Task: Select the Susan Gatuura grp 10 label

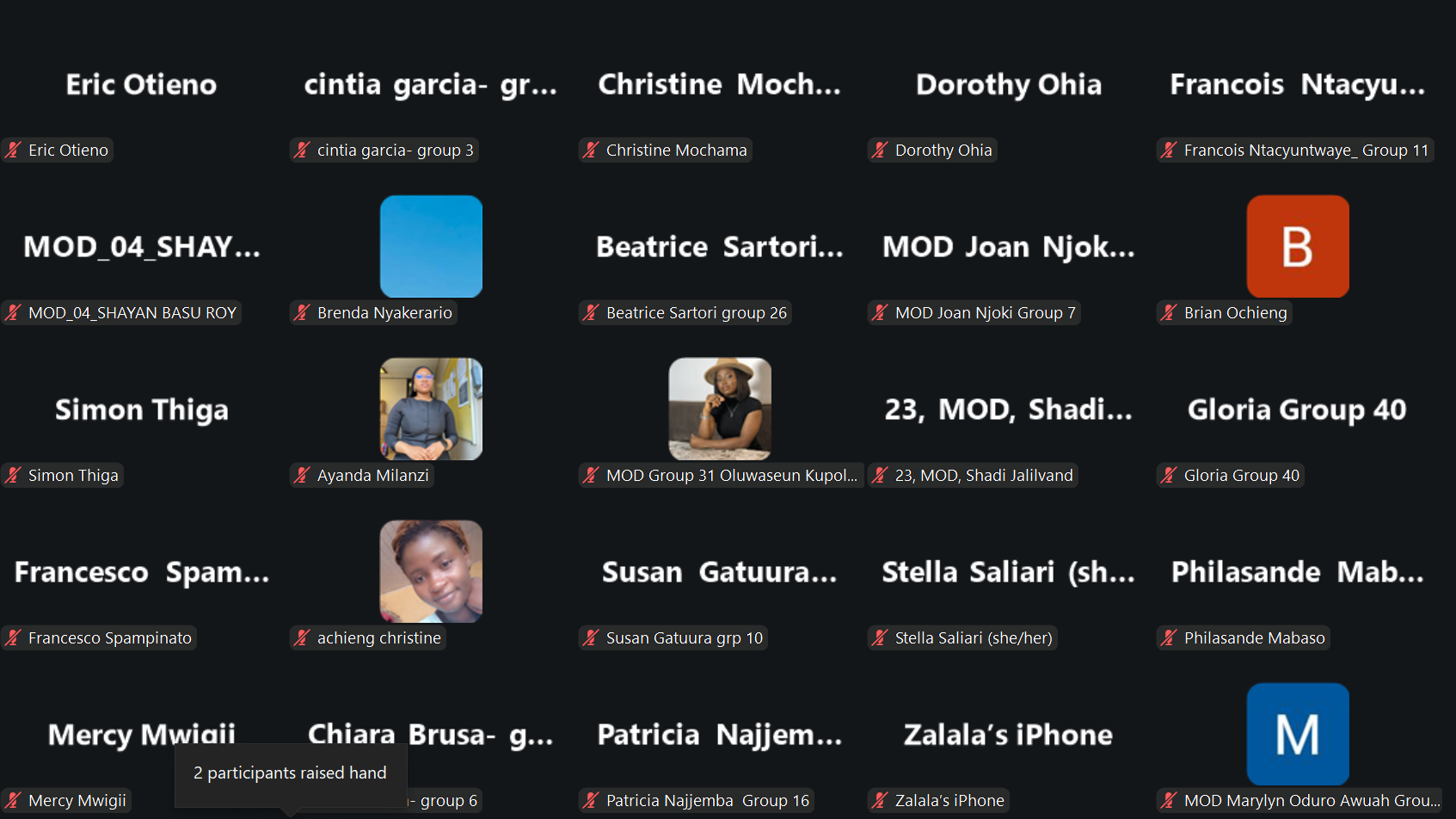Action: tap(684, 637)
